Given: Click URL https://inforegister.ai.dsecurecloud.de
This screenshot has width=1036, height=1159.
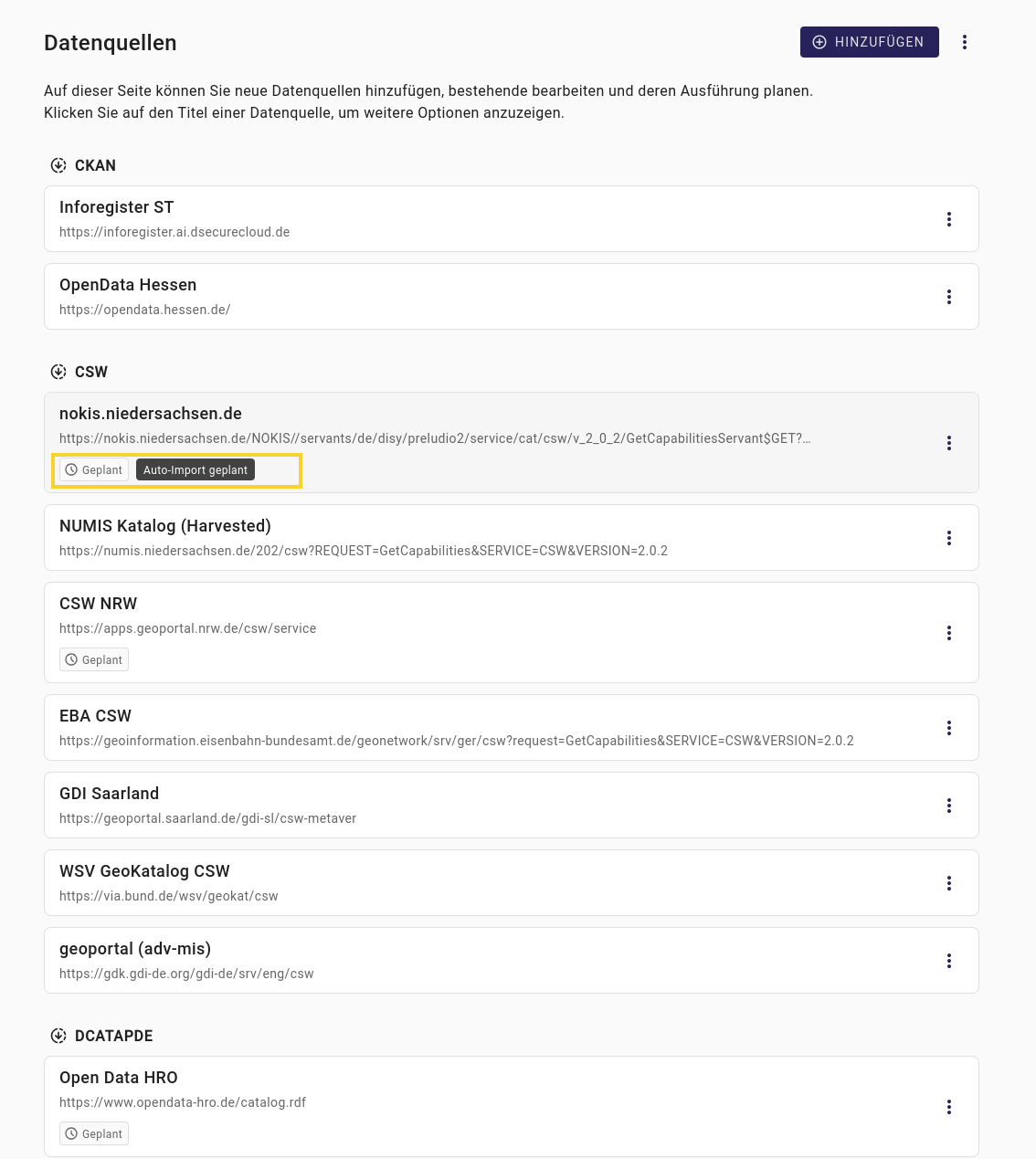Looking at the screenshot, I should [174, 232].
